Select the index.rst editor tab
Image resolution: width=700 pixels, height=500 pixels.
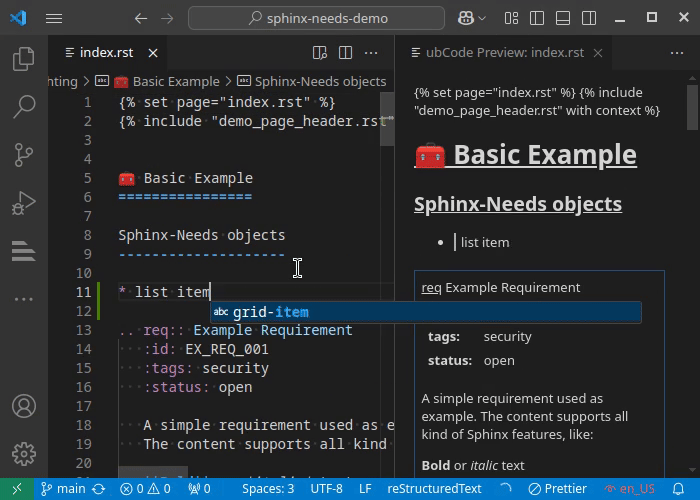coord(106,53)
